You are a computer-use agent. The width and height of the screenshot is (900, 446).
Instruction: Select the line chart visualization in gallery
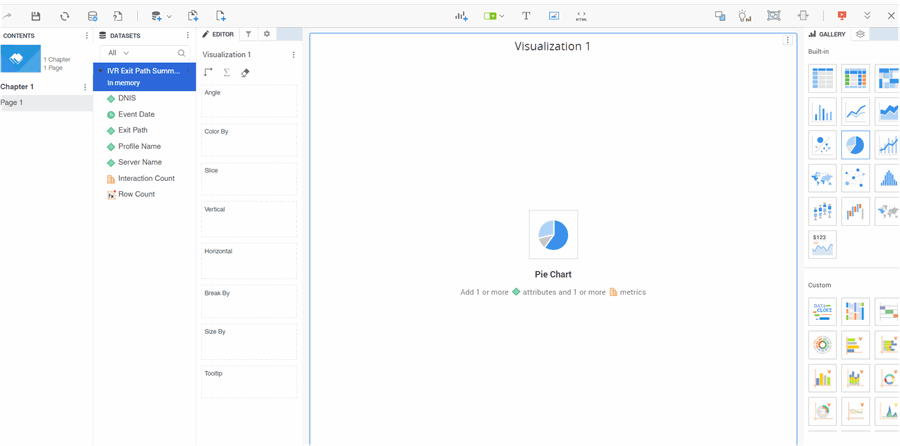tap(855, 111)
